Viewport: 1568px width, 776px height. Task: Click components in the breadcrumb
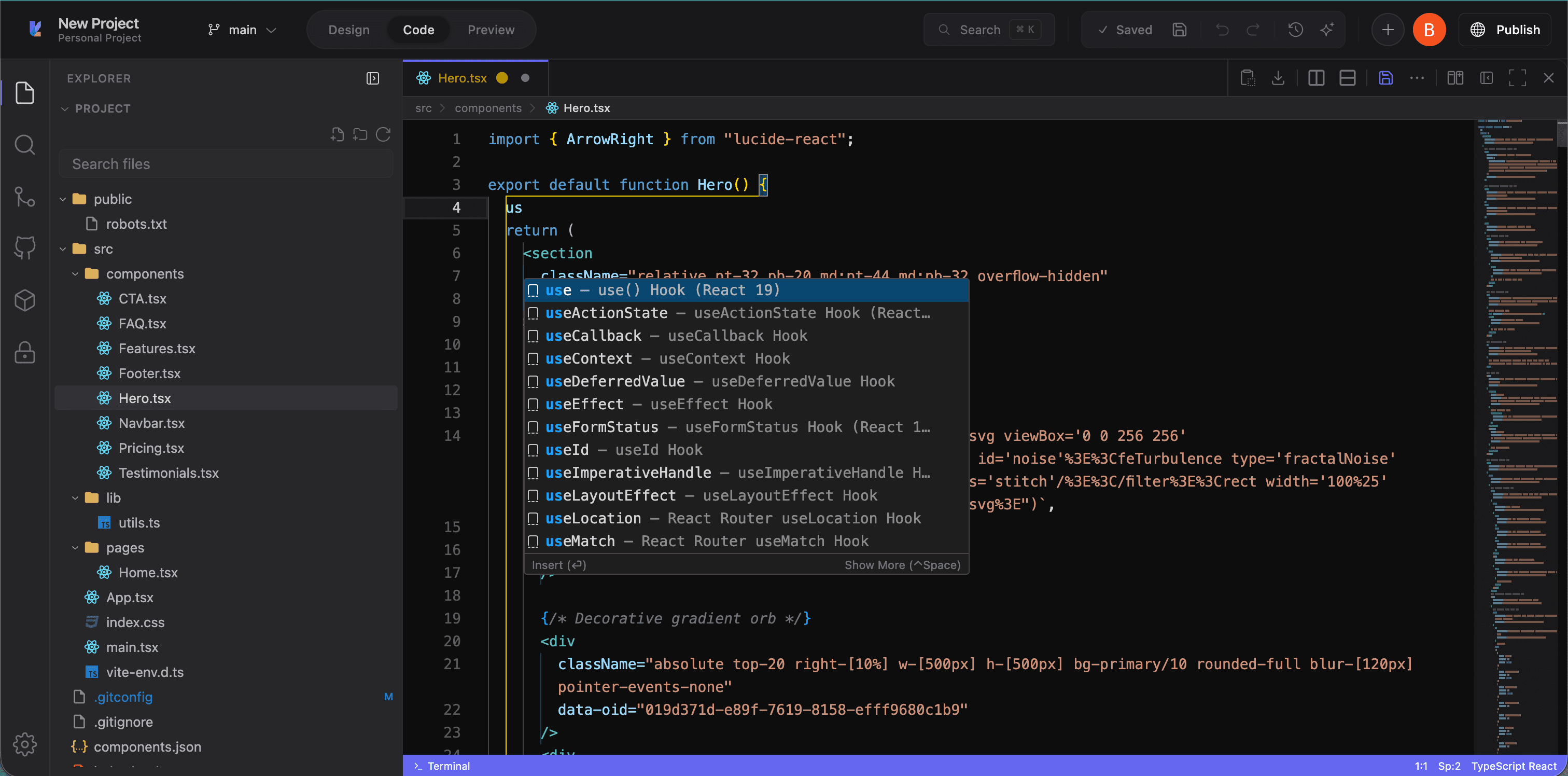click(x=487, y=108)
